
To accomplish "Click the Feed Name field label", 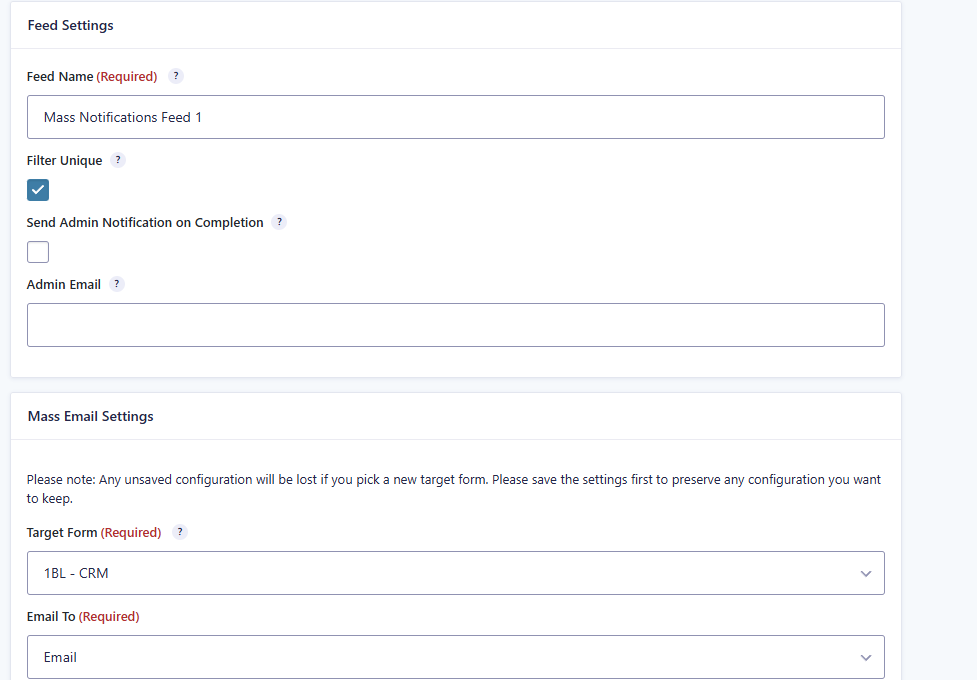I will pyautogui.click(x=60, y=77).
